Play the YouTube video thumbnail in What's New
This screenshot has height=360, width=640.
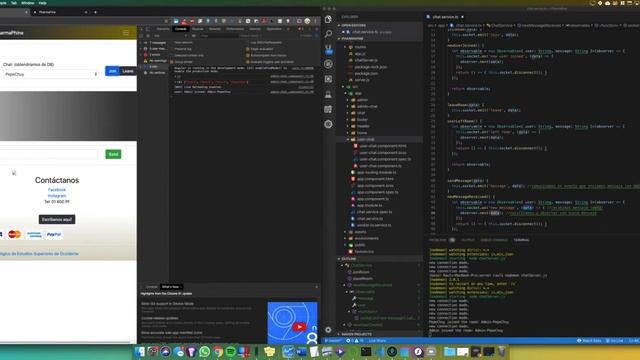click(x=299, y=327)
